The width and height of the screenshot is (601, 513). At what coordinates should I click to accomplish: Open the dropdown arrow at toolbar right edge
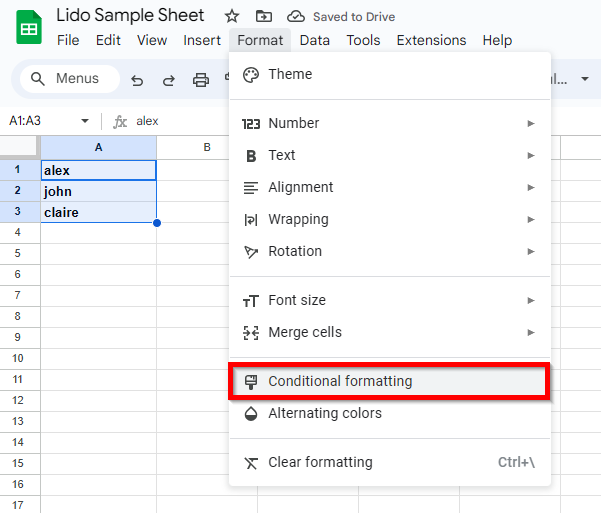pyautogui.click(x=585, y=79)
